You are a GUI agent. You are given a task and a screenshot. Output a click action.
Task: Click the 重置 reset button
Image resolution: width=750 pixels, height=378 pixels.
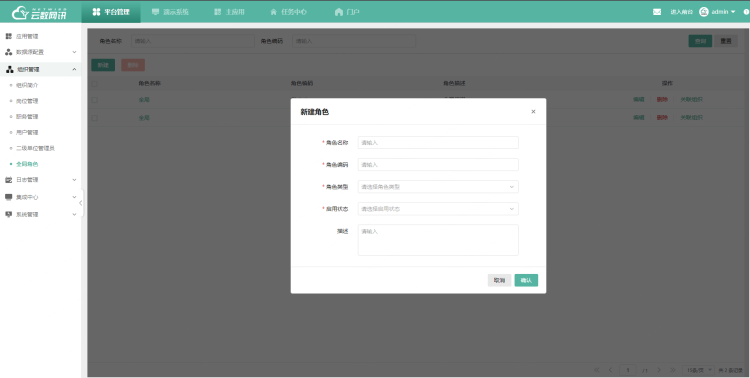coord(726,41)
